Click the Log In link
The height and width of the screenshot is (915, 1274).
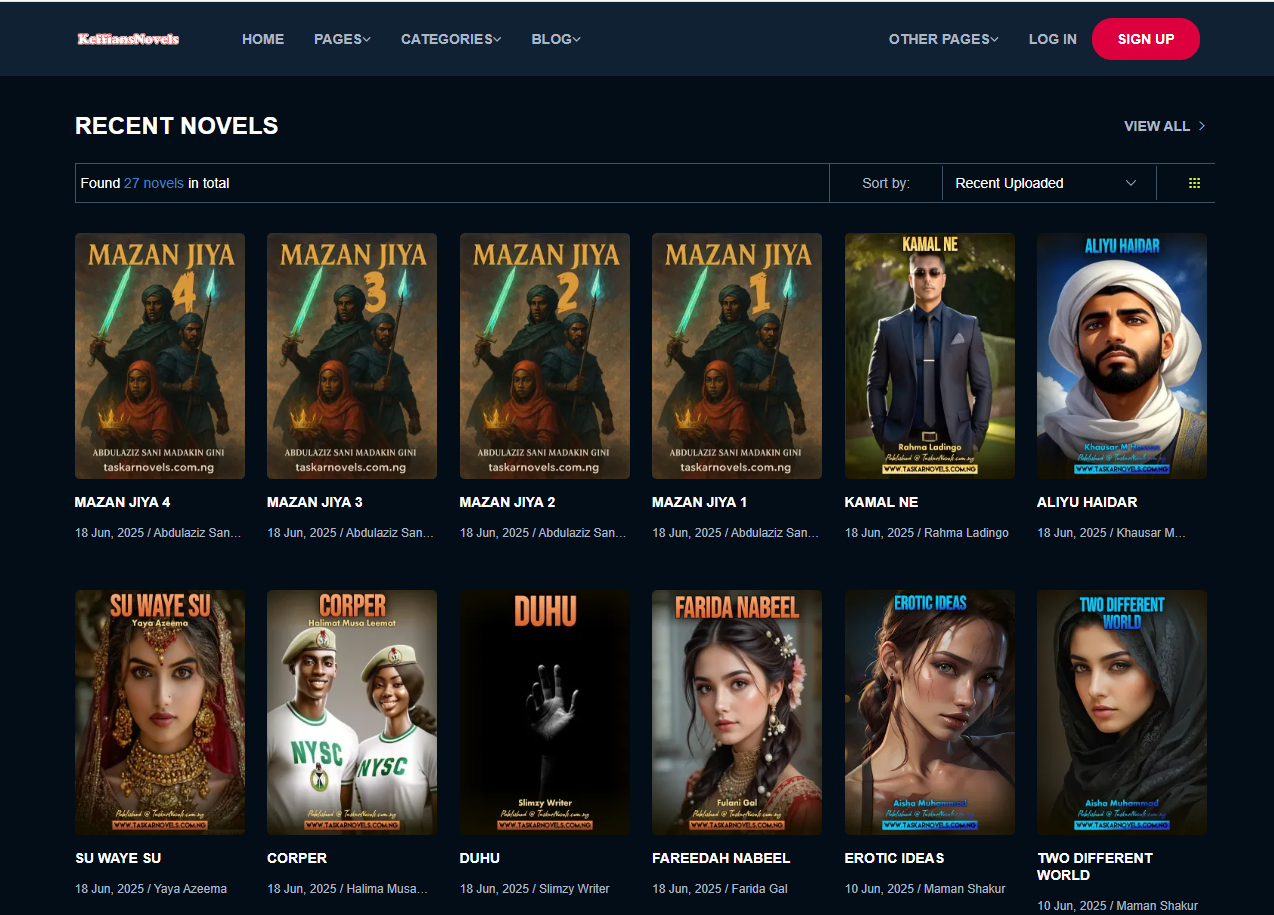pos(1052,39)
